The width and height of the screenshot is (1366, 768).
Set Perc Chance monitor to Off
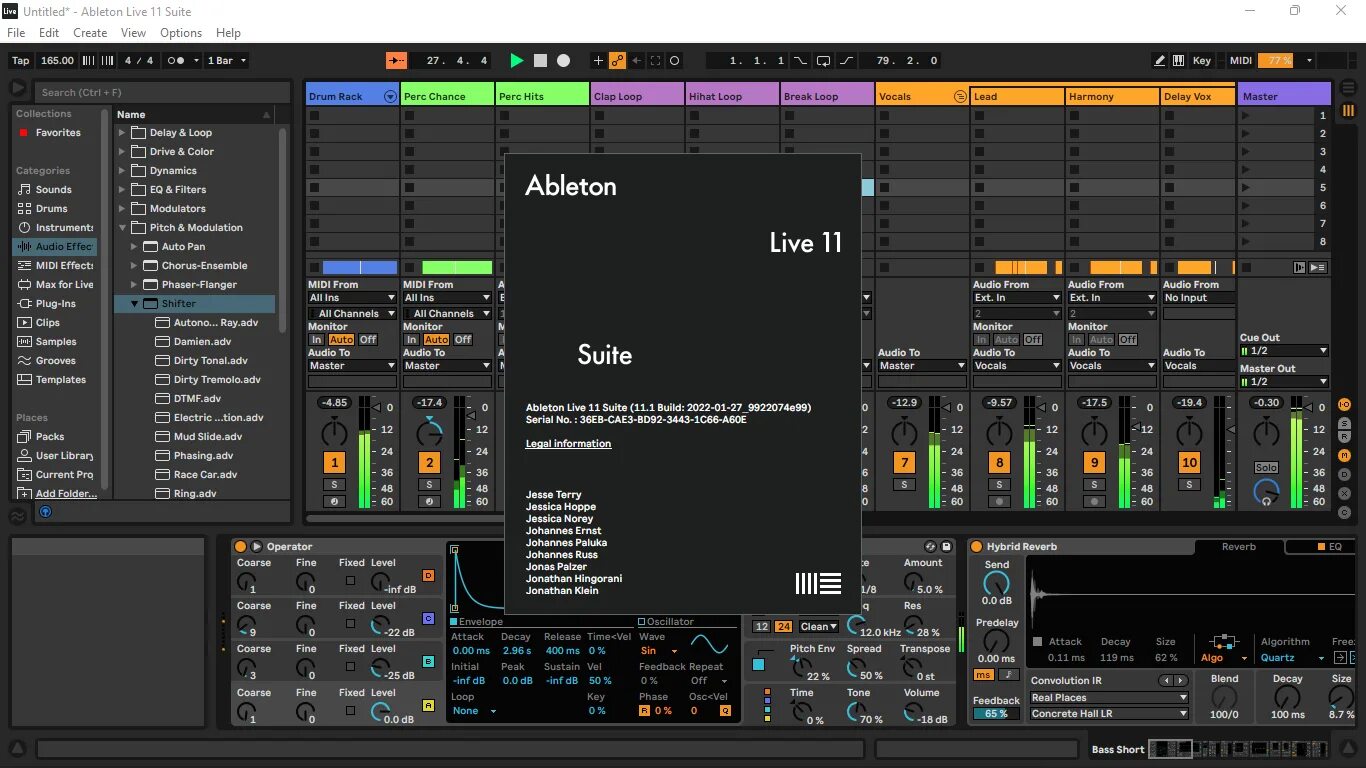[x=463, y=339]
